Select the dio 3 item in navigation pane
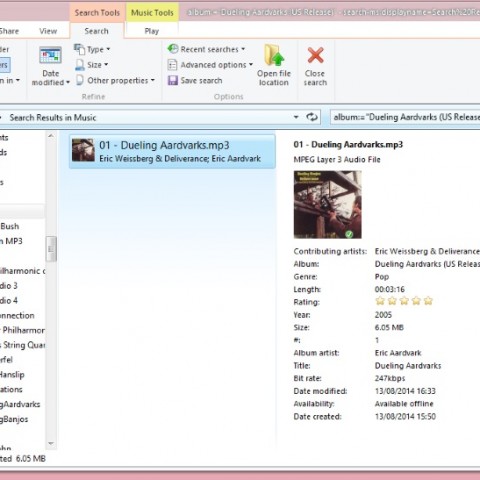This screenshot has height=480, width=480. click(x=9, y=286)
